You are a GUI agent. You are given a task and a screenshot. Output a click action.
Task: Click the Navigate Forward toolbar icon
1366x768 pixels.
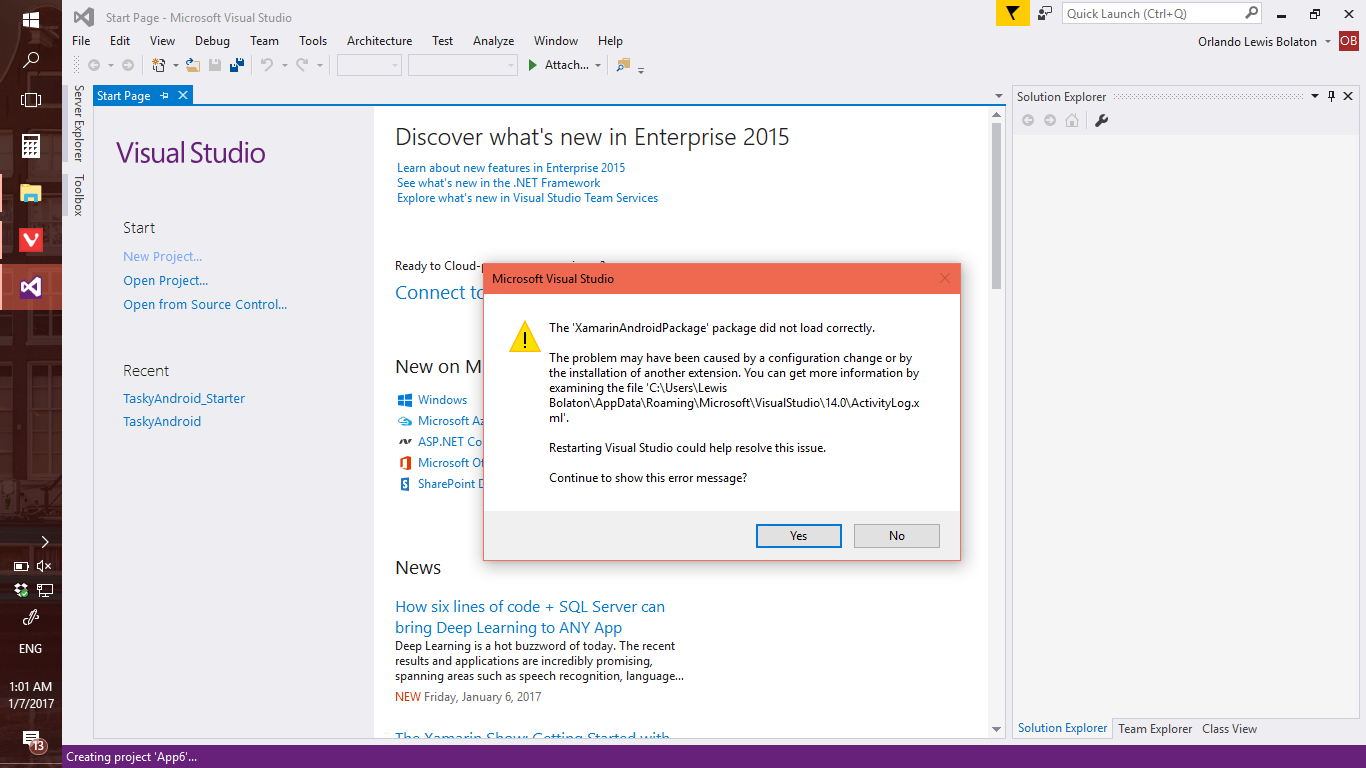(128, 65)
